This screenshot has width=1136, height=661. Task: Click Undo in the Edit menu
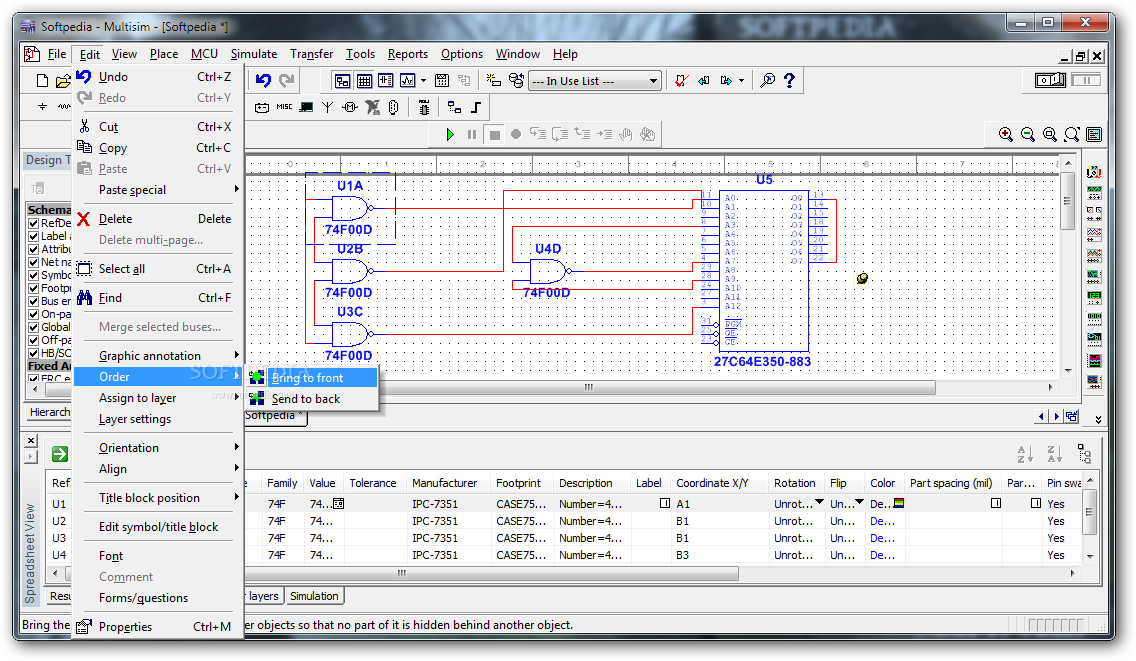pyautogui.click(x=158, y=77)
